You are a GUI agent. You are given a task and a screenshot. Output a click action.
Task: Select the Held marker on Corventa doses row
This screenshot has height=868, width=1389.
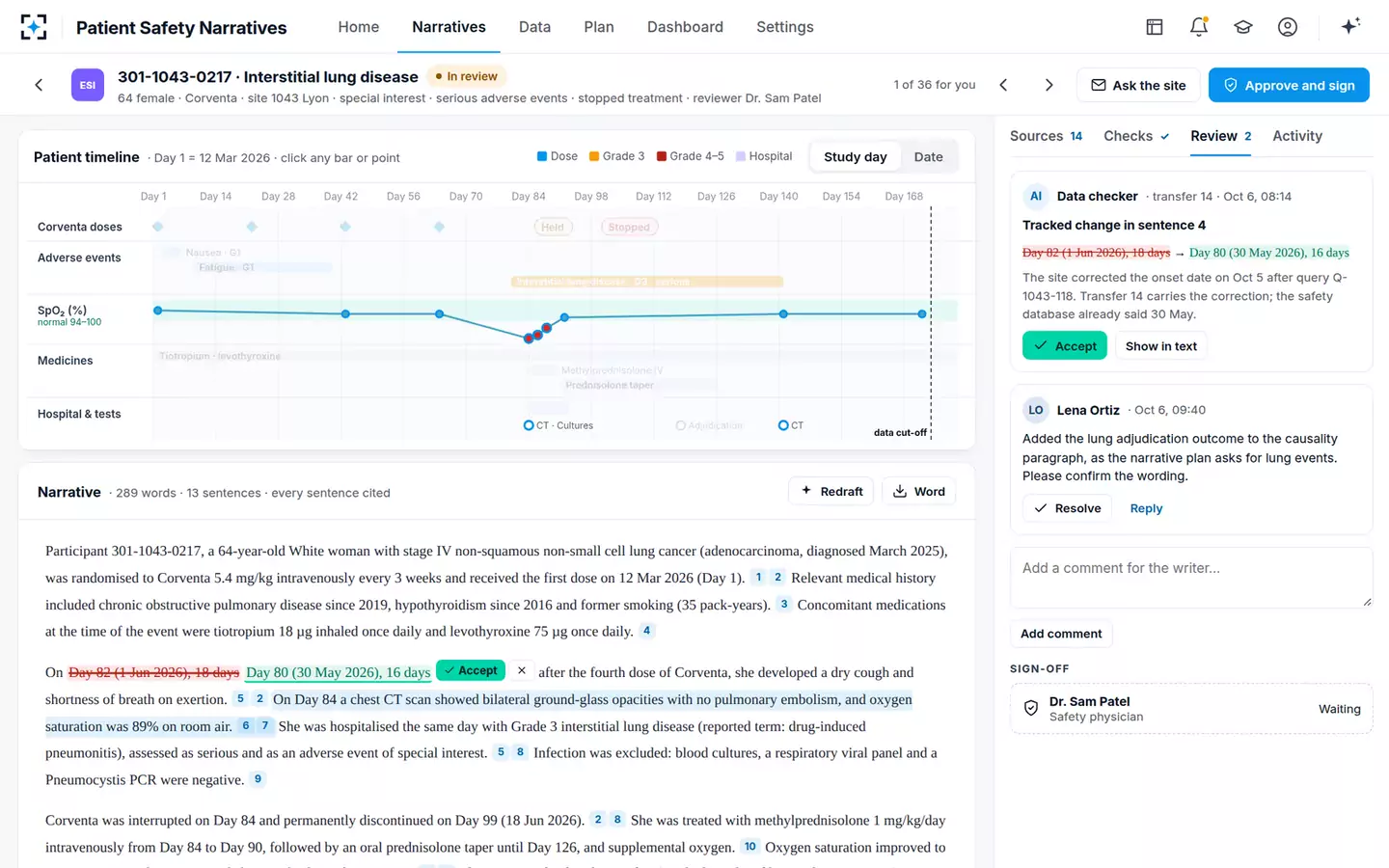pyautogui.click(x=553, y=227)
